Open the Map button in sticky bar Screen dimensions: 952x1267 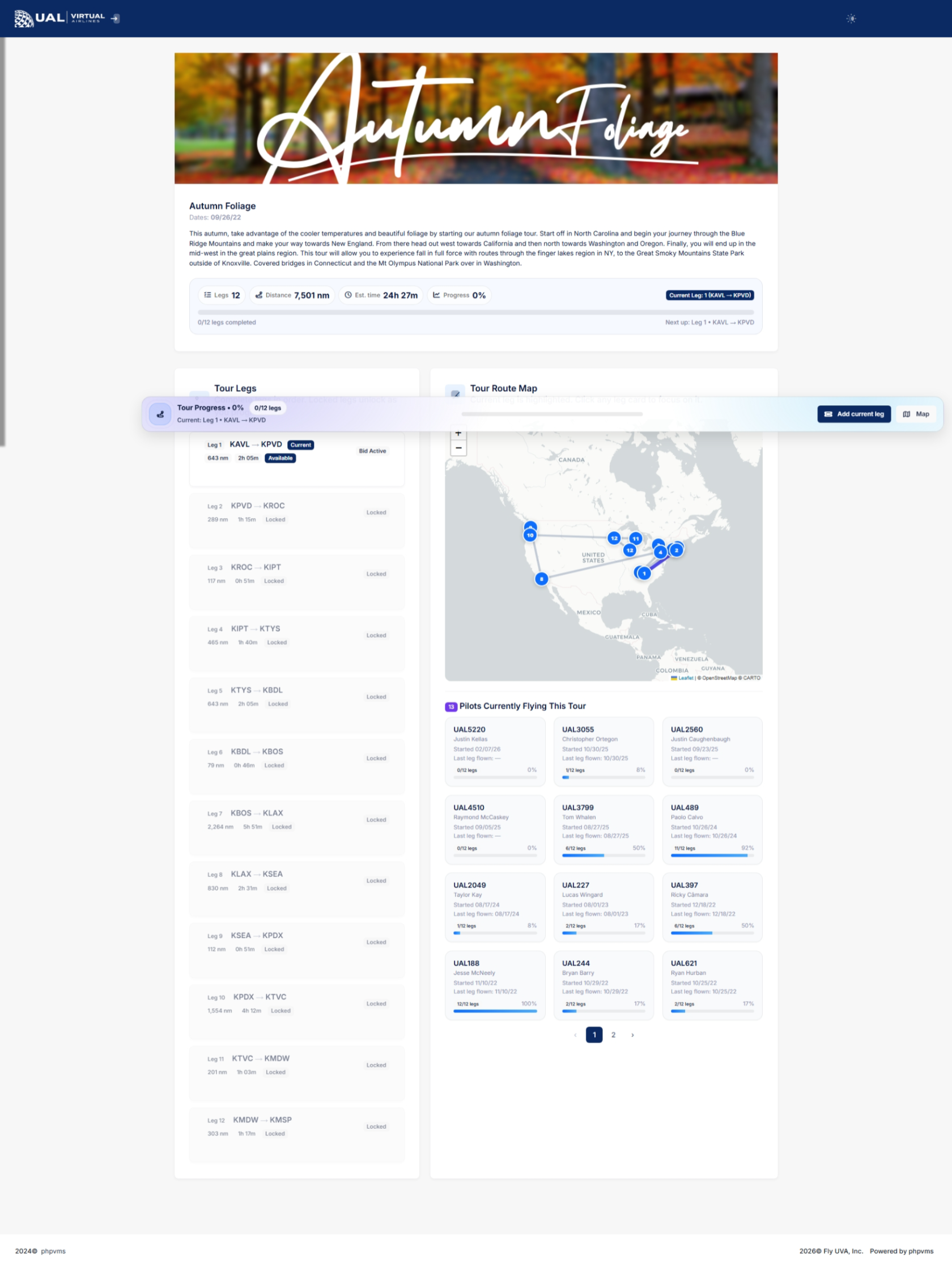click(x=915, y=414)
